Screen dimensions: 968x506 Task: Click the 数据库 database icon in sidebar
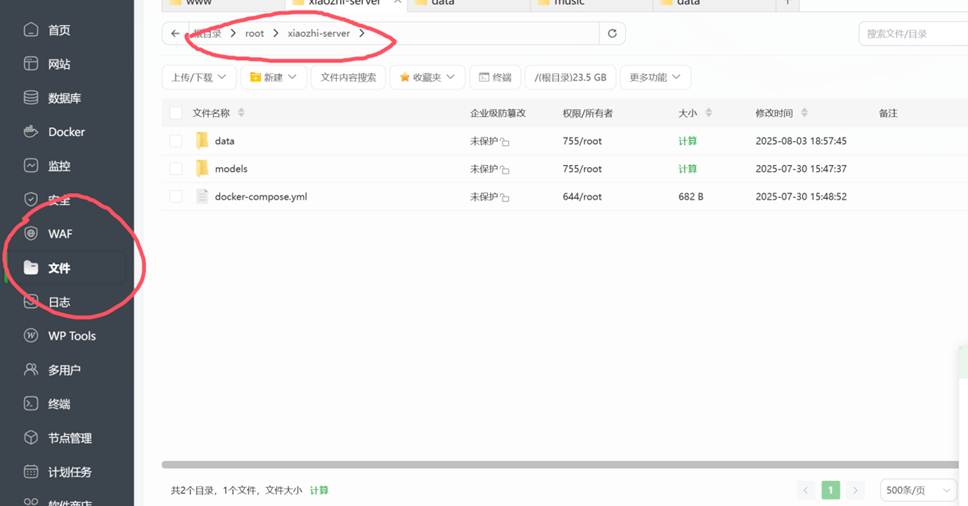click(x=30, y=98)
